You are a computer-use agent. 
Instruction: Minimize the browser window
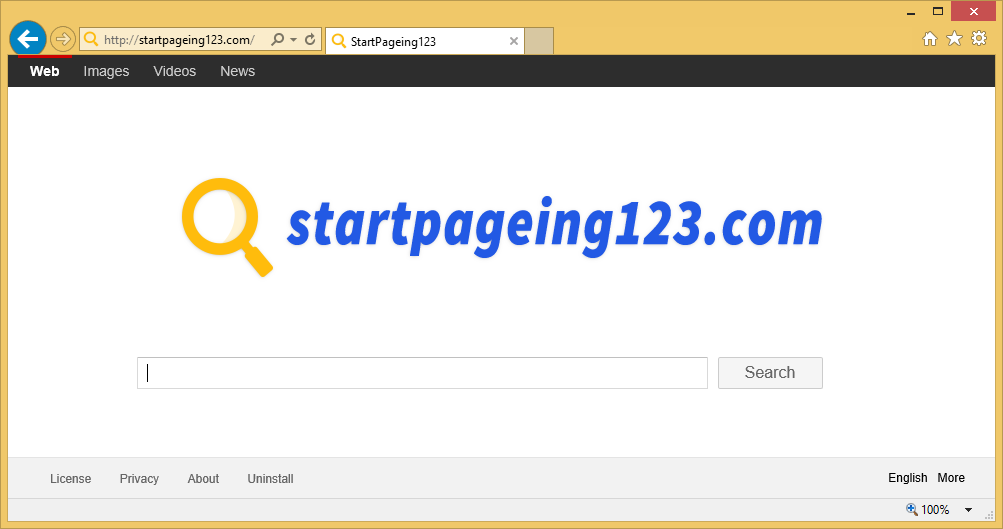click(x=911, y=12)
